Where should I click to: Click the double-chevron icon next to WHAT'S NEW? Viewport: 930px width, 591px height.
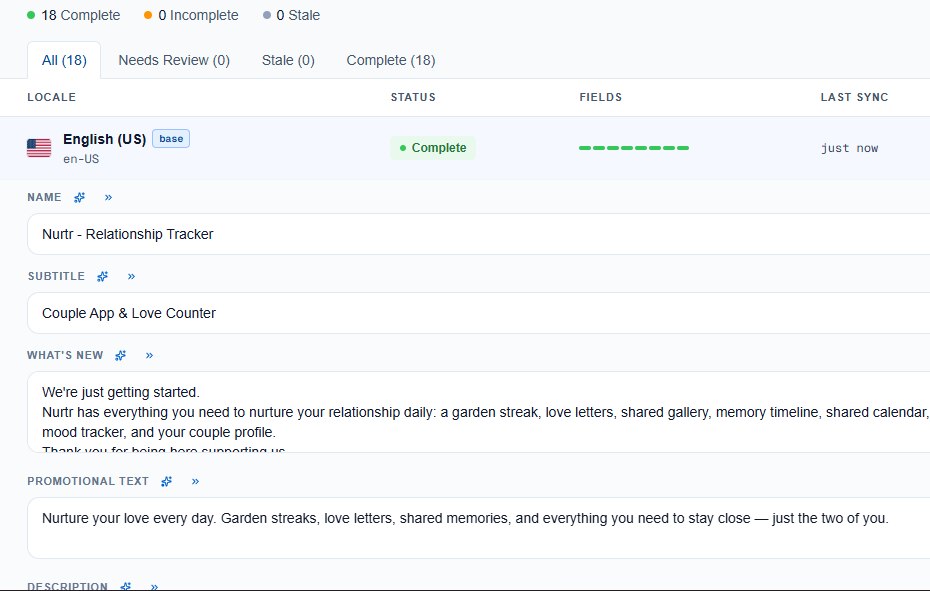click(149, 355)
